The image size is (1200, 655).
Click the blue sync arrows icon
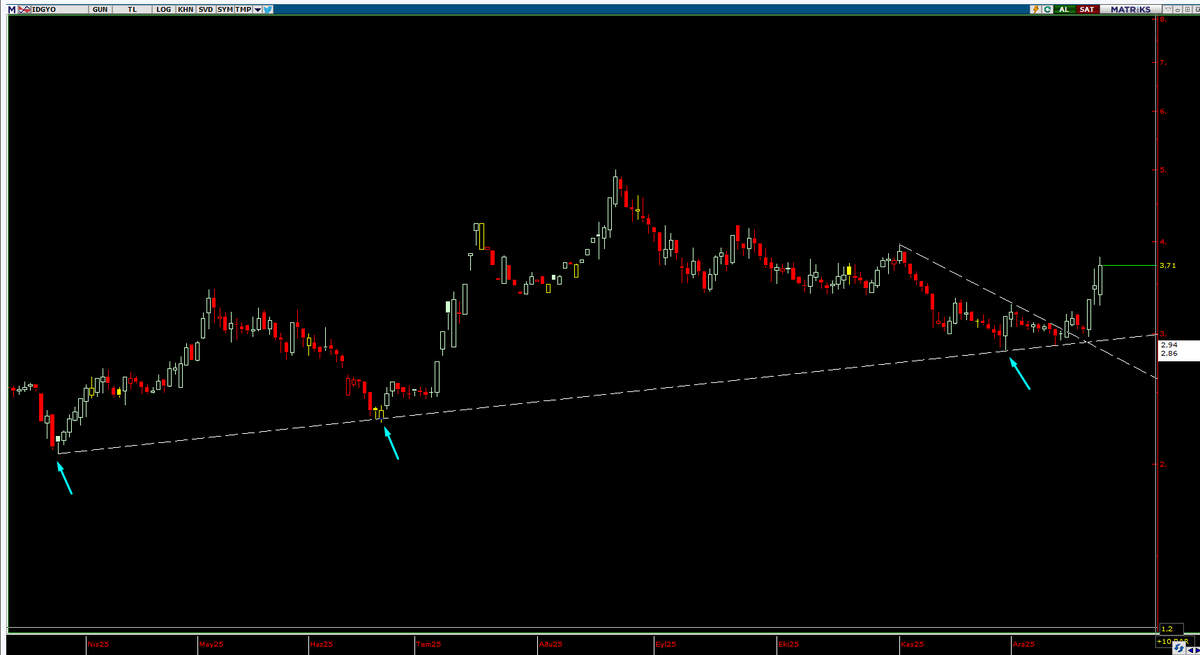tap(1178, 648)
